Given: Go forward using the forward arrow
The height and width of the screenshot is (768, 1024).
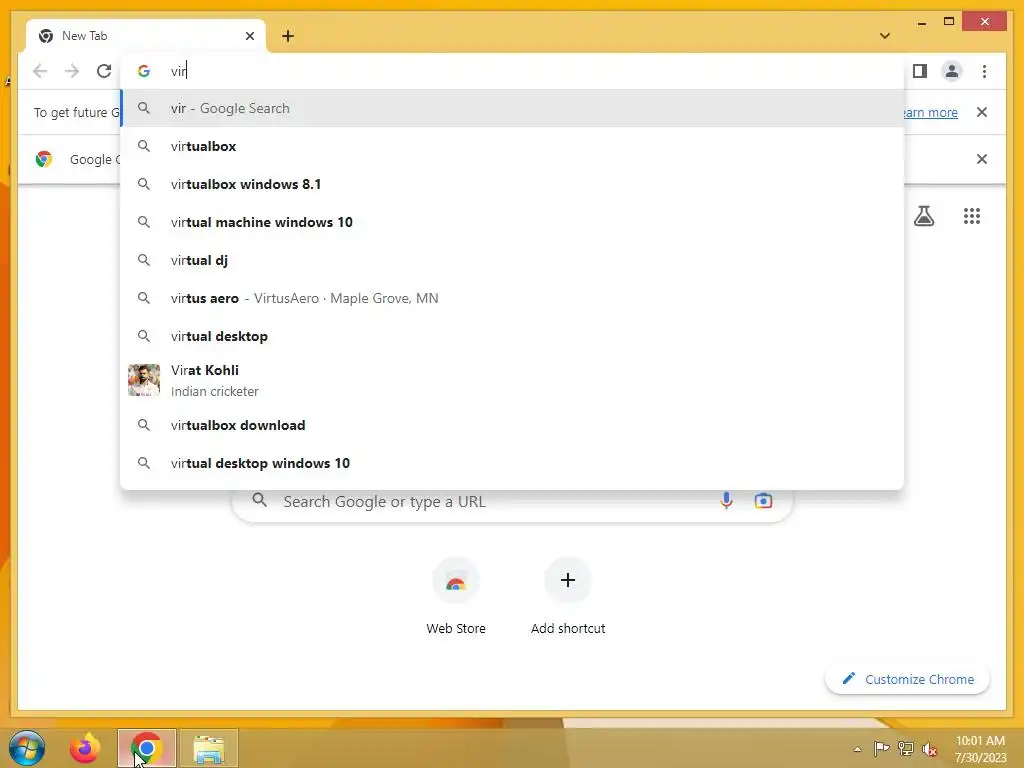Looking at the screenshot, I should [72, 71].
